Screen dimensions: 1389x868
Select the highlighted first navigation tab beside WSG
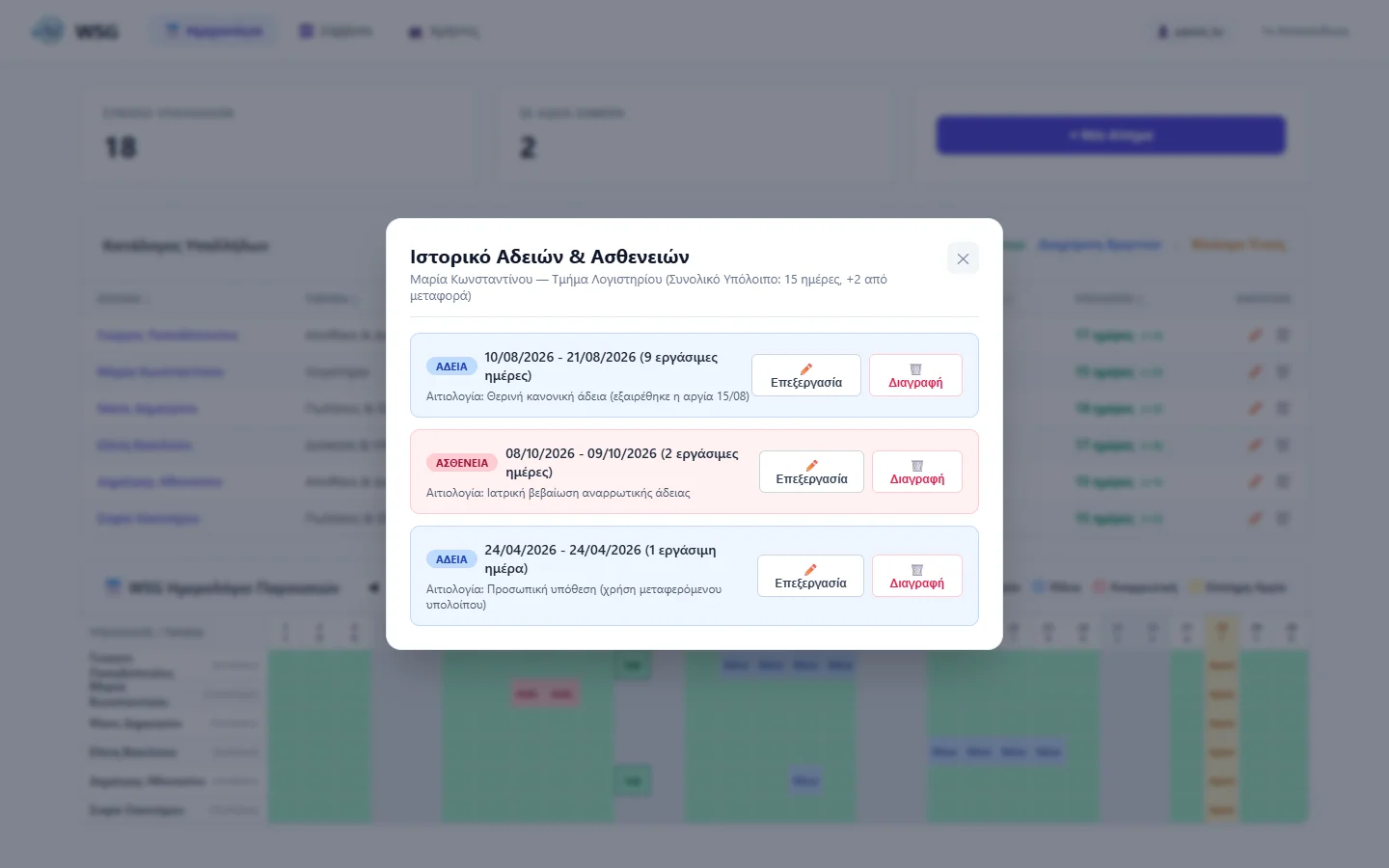point(213,31)
